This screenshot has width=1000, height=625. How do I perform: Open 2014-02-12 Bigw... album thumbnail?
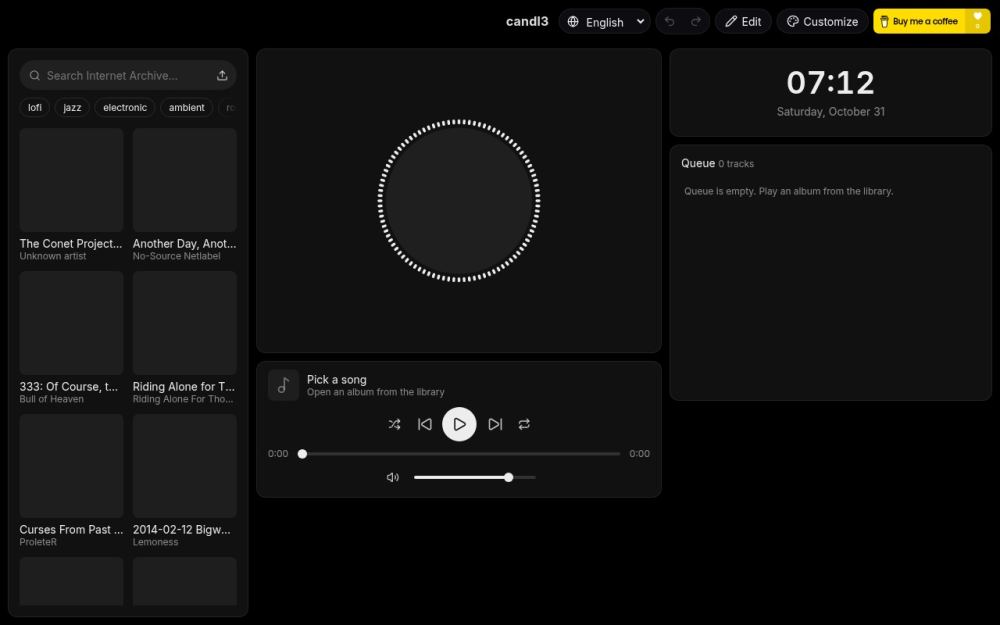click(185, 466)
